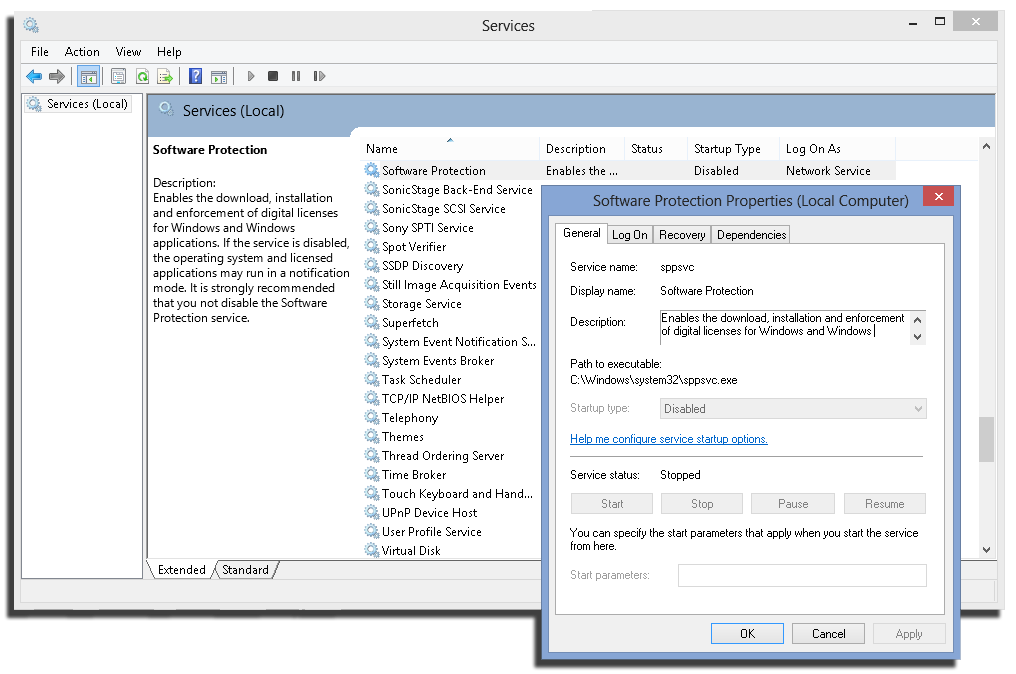Open the Help menu
1016x674 pixels.
(169, 52)
